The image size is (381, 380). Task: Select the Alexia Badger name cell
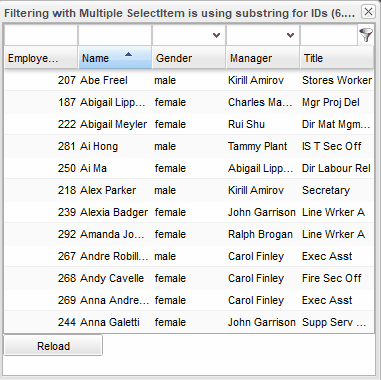point(115,212)
